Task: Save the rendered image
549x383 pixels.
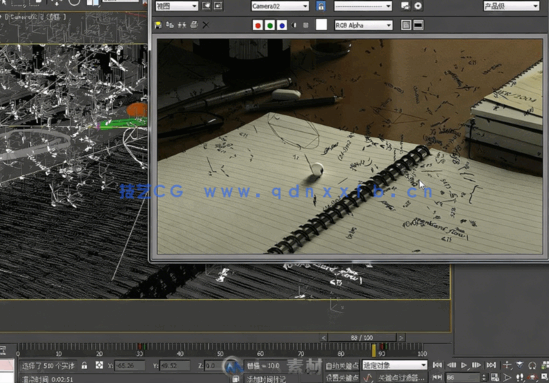Action: click(158, 25)
